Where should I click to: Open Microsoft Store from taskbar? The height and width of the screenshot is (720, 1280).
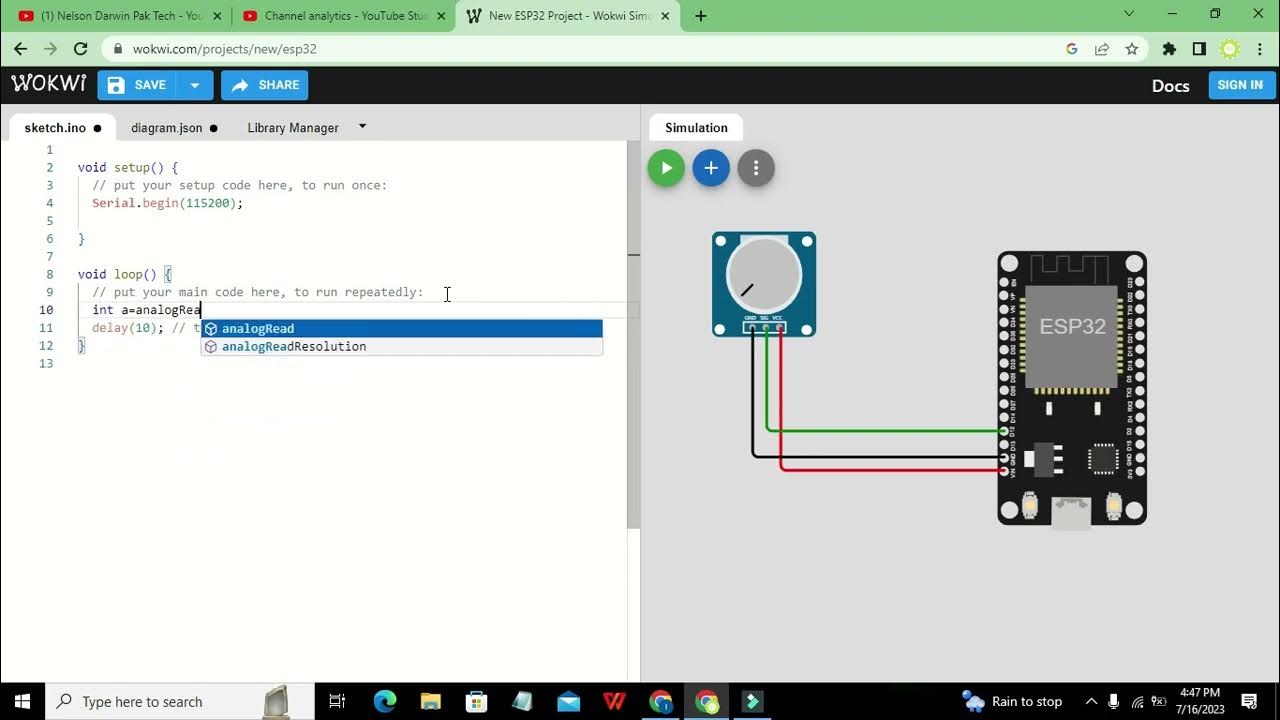point(477,701)
